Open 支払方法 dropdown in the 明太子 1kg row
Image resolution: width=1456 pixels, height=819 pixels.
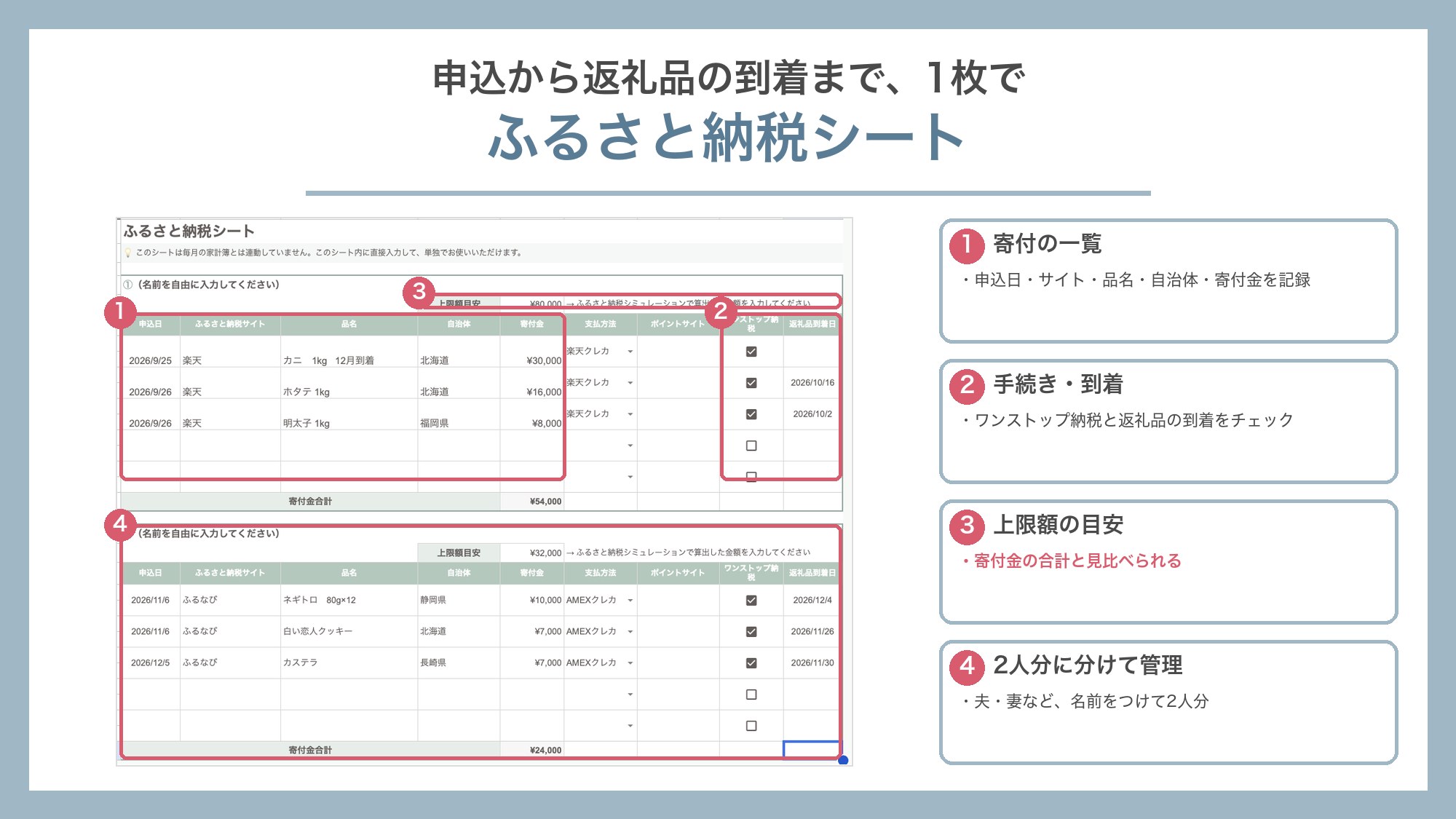tap(630, 414)
